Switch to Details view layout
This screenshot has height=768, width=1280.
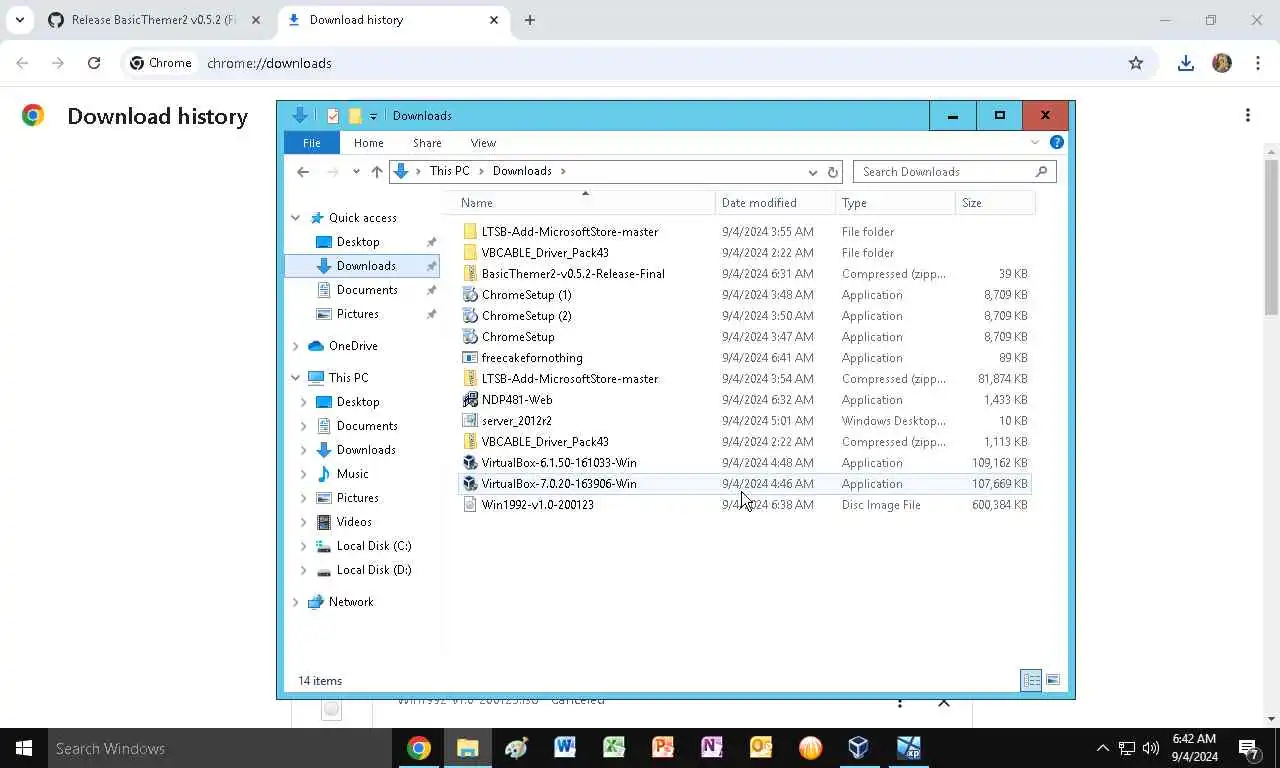1031,680
